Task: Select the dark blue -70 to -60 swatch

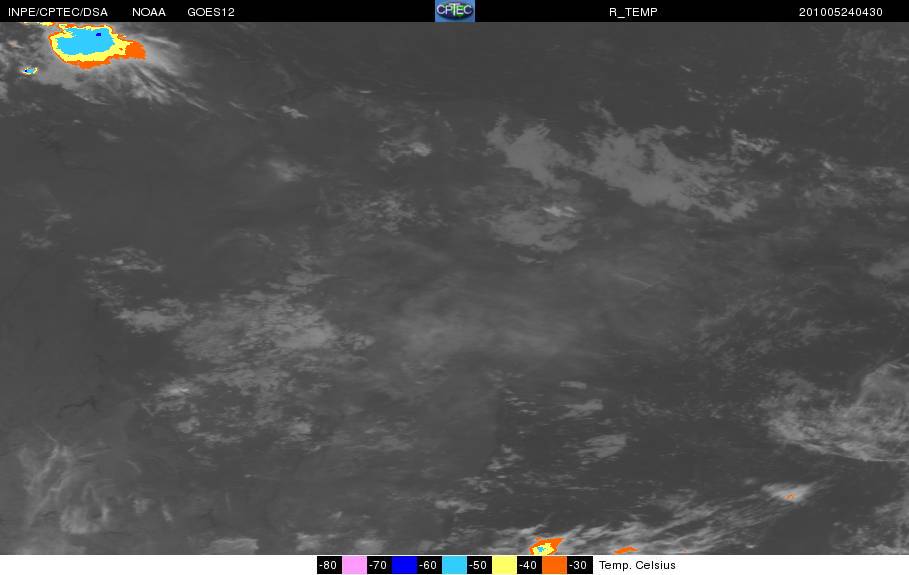Action: 404,565
